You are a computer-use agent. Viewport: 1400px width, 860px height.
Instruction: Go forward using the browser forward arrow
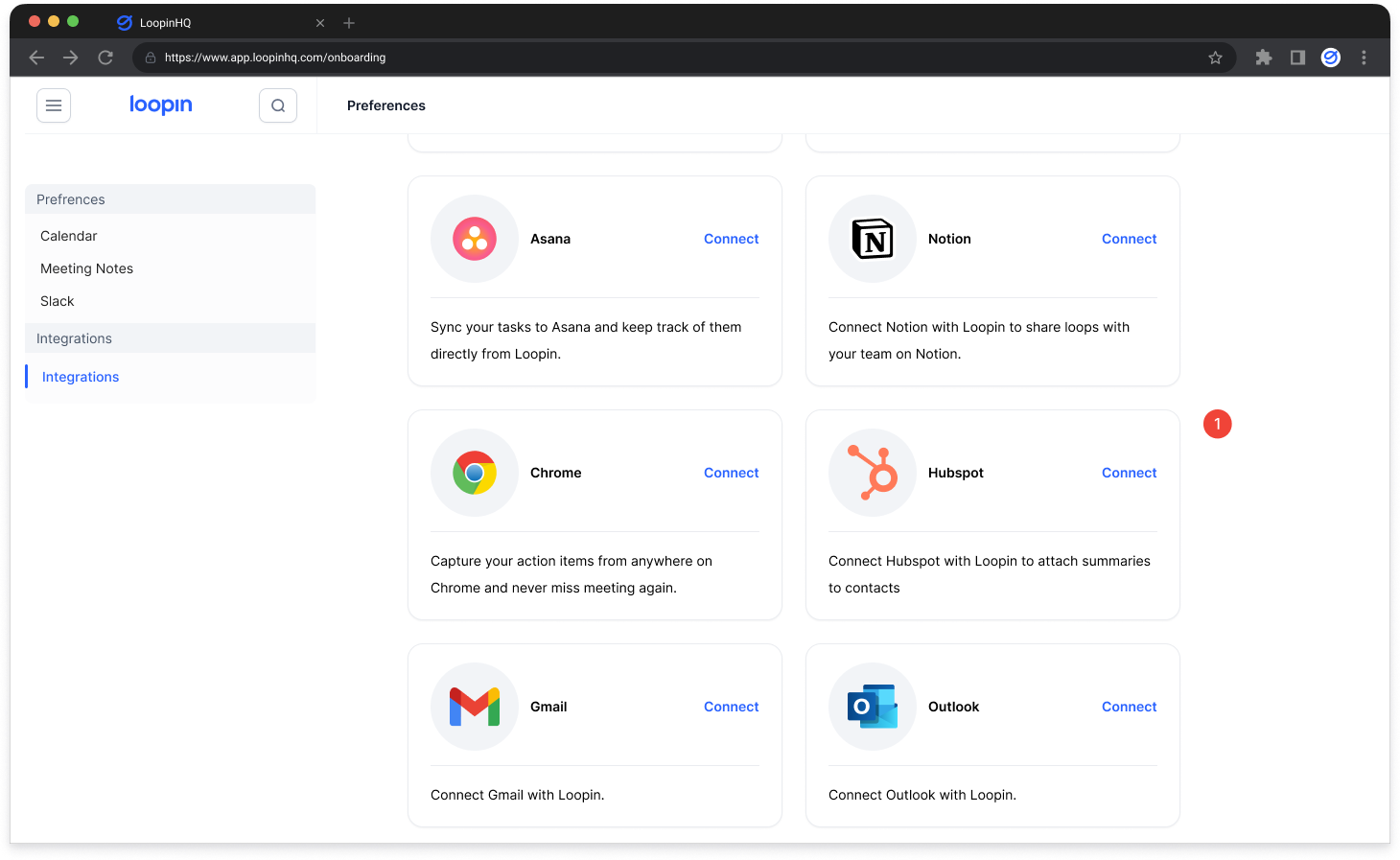(71, 58)
